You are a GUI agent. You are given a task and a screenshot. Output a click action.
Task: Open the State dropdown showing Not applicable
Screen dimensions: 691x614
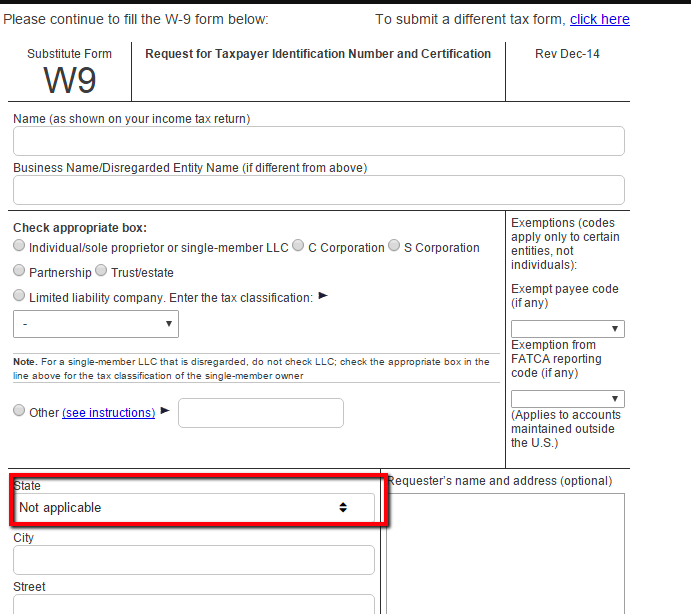[195, 508]
